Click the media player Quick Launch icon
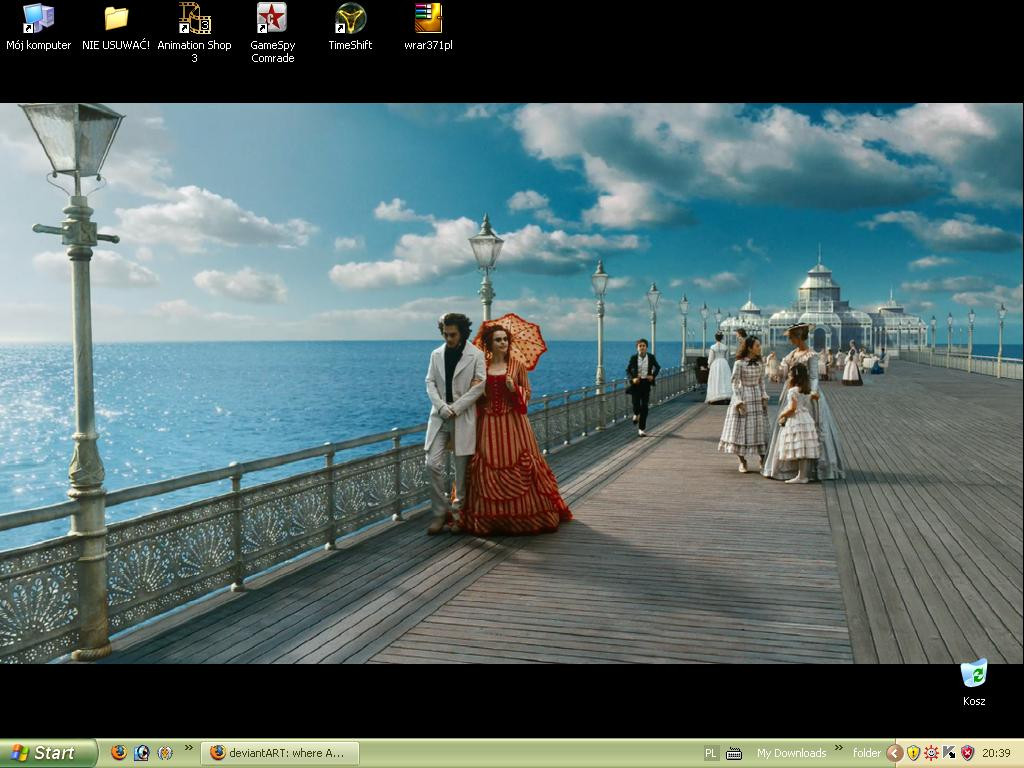The image size is (1024, 768). point(142,752)
